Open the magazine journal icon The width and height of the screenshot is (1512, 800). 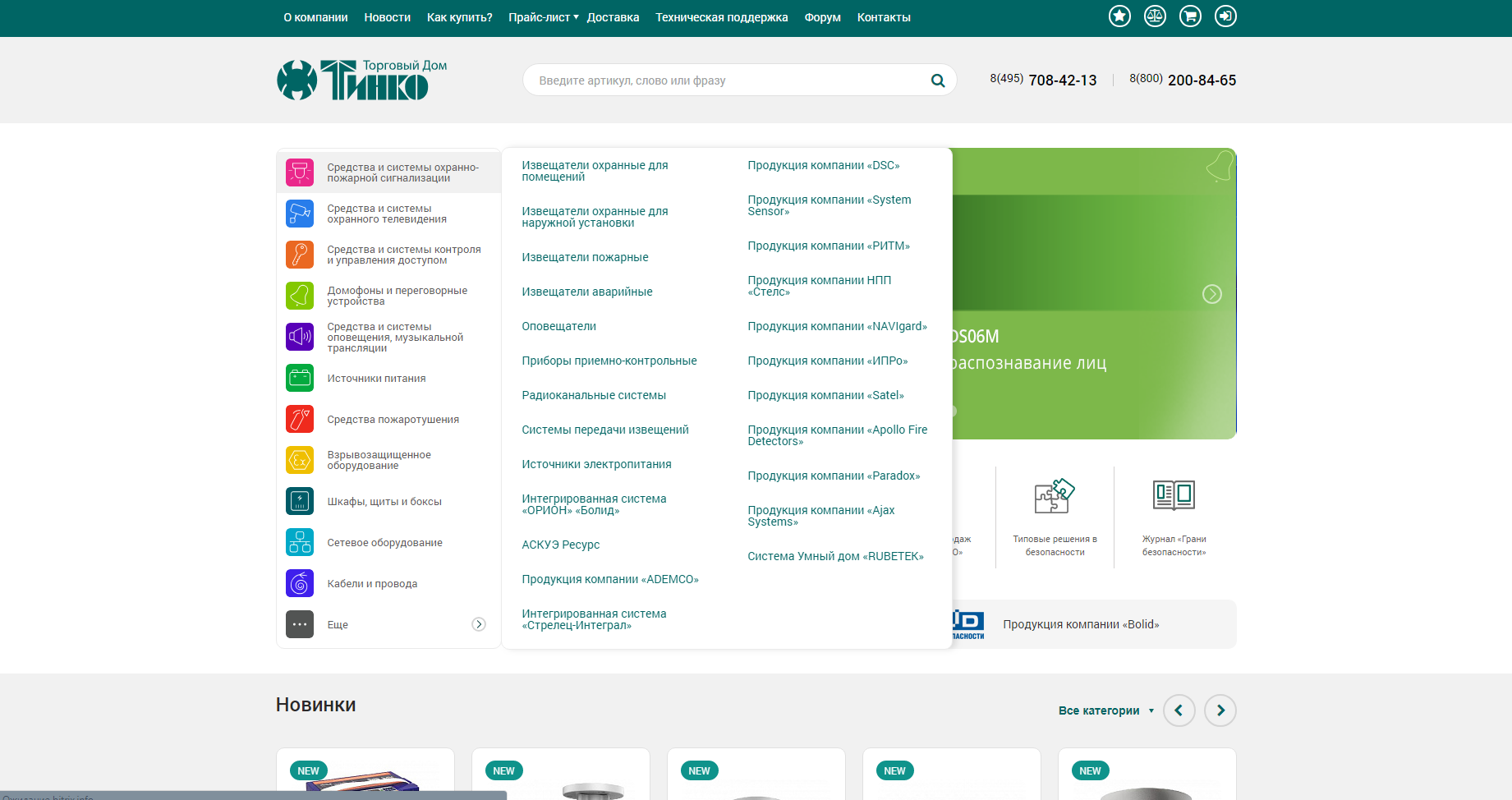pos(1174,496)
